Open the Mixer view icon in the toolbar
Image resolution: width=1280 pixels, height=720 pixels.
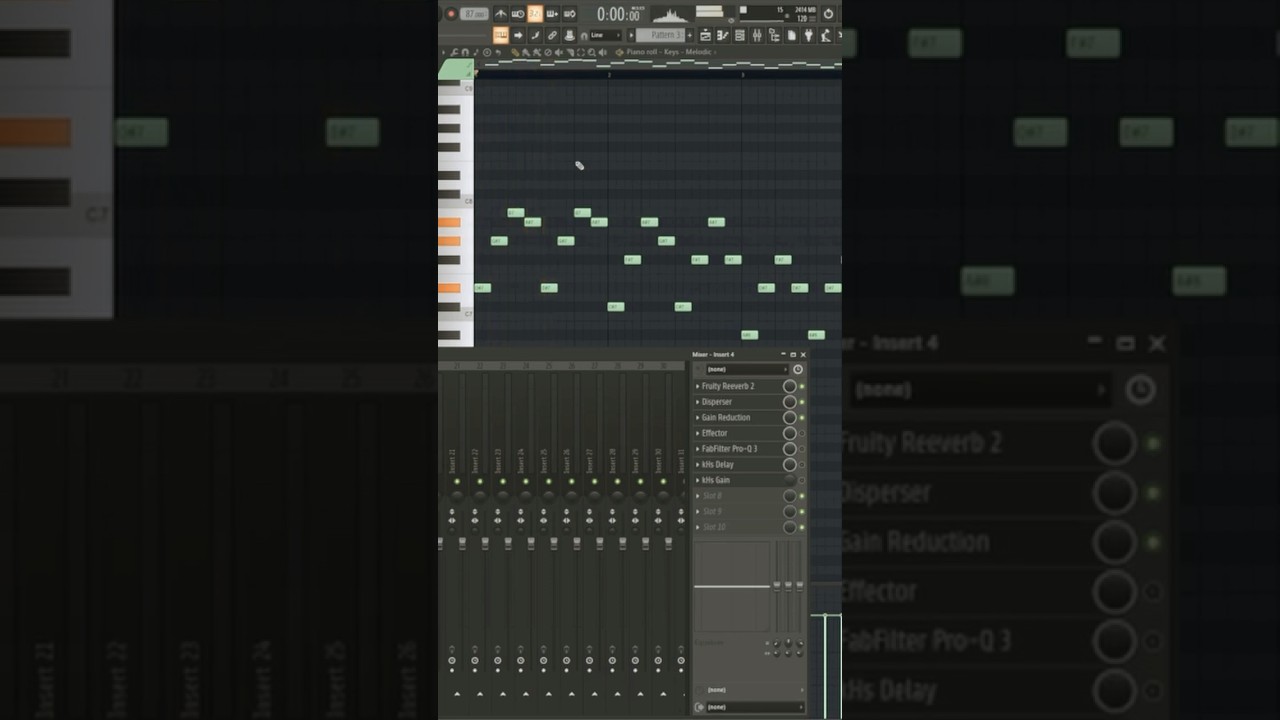point(757,35)
